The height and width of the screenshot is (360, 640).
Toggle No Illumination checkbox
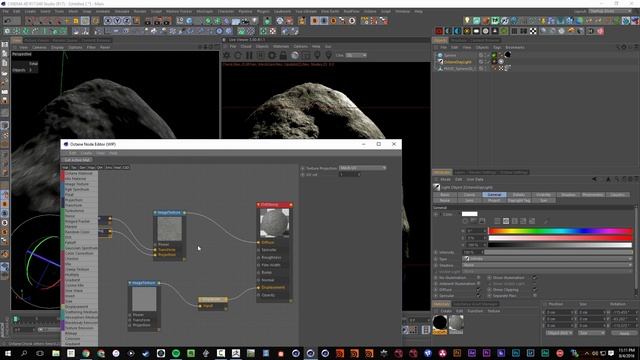pyautogui.click(x=478, y=278)
